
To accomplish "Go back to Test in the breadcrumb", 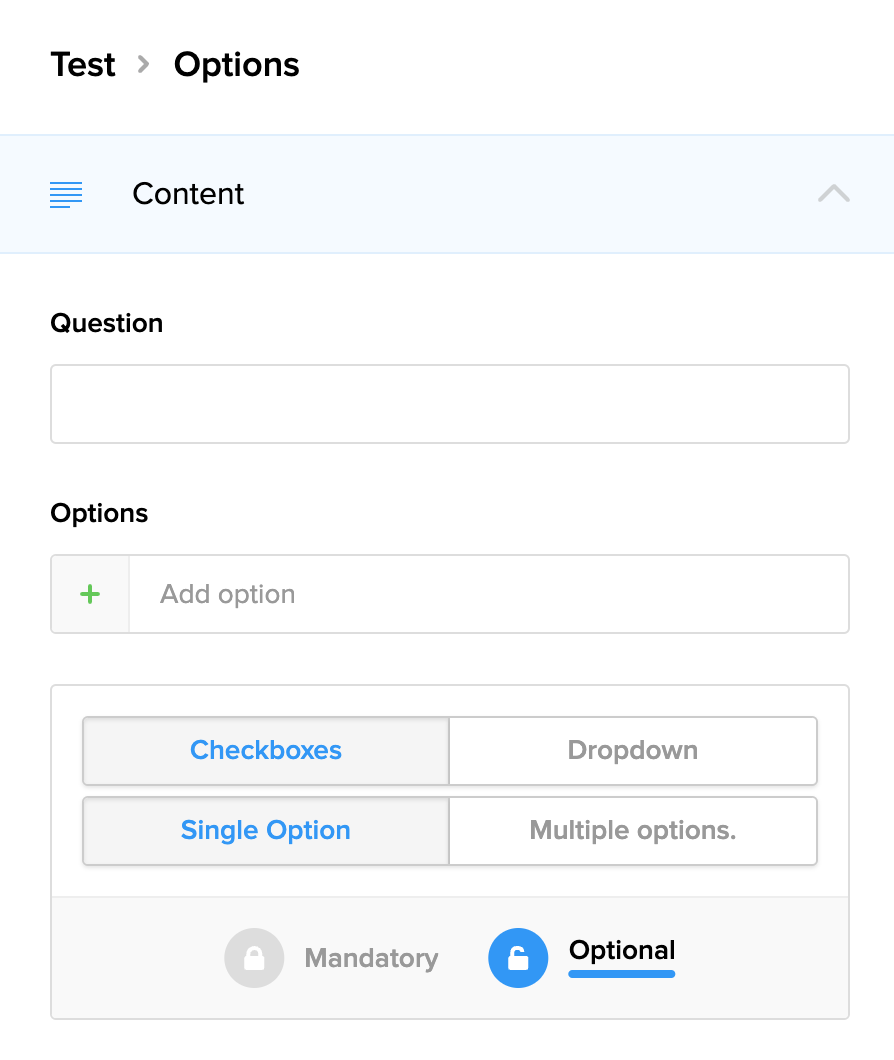I will pyautogui.click(x=83, y=65).
